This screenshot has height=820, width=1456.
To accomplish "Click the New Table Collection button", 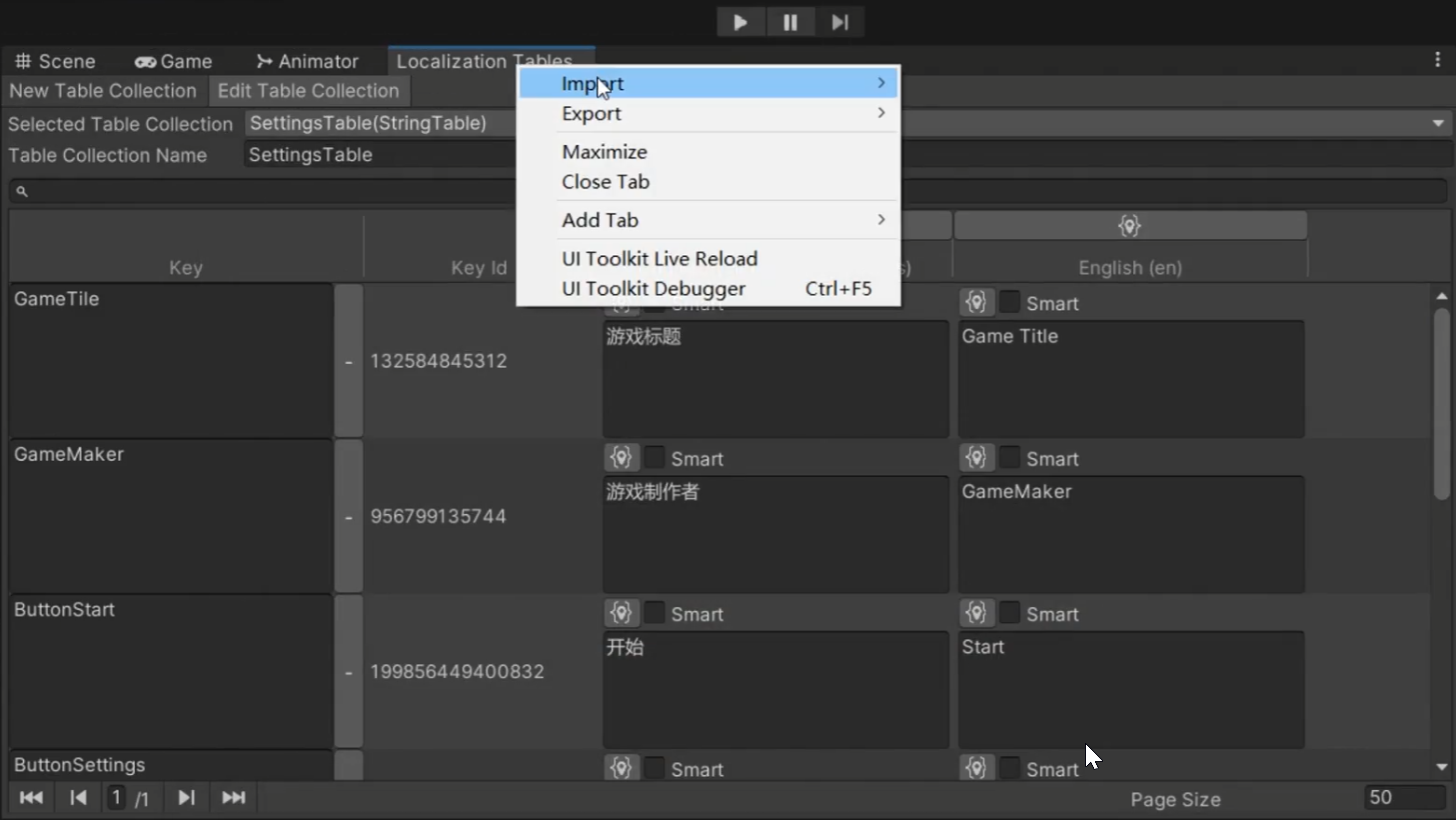I will pos(103,91).
